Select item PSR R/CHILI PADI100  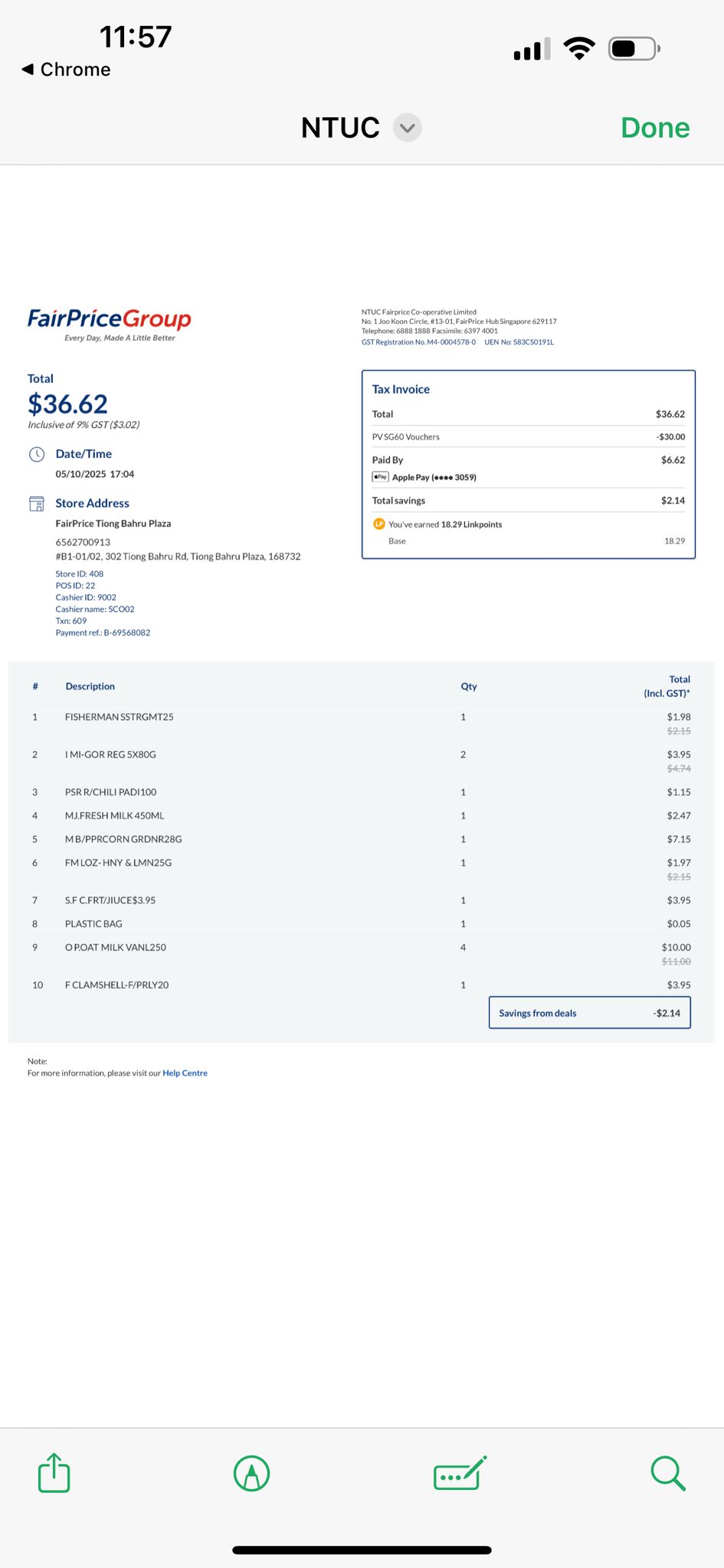tap(111, 792)
